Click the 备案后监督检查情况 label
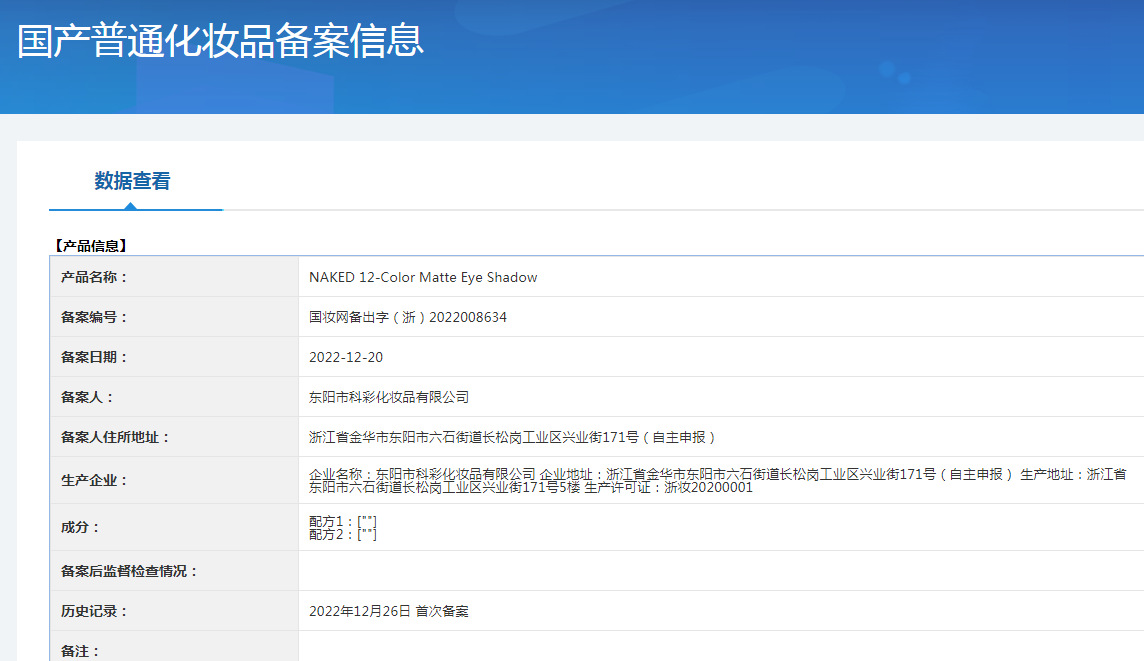 pos(128,571)
